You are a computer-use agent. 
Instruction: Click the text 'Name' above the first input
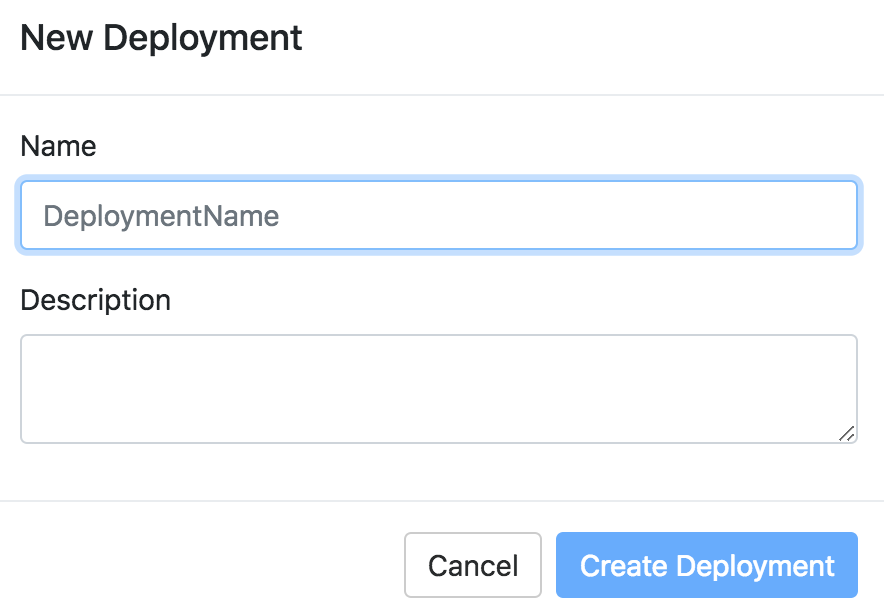[x=58, y=146]
